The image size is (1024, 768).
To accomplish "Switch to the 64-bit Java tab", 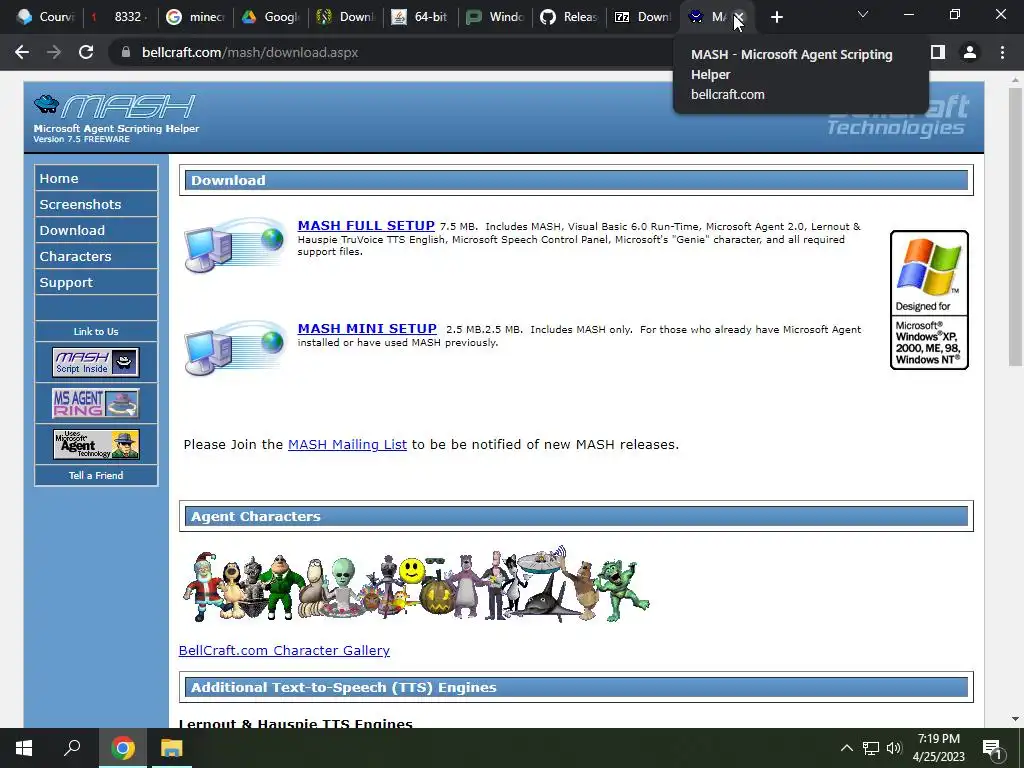I will pyautogui.click(x=421, y=17).
